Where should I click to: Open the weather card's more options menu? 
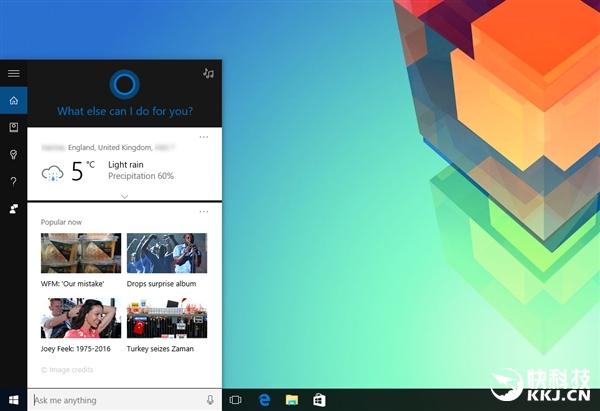(204, 137)
